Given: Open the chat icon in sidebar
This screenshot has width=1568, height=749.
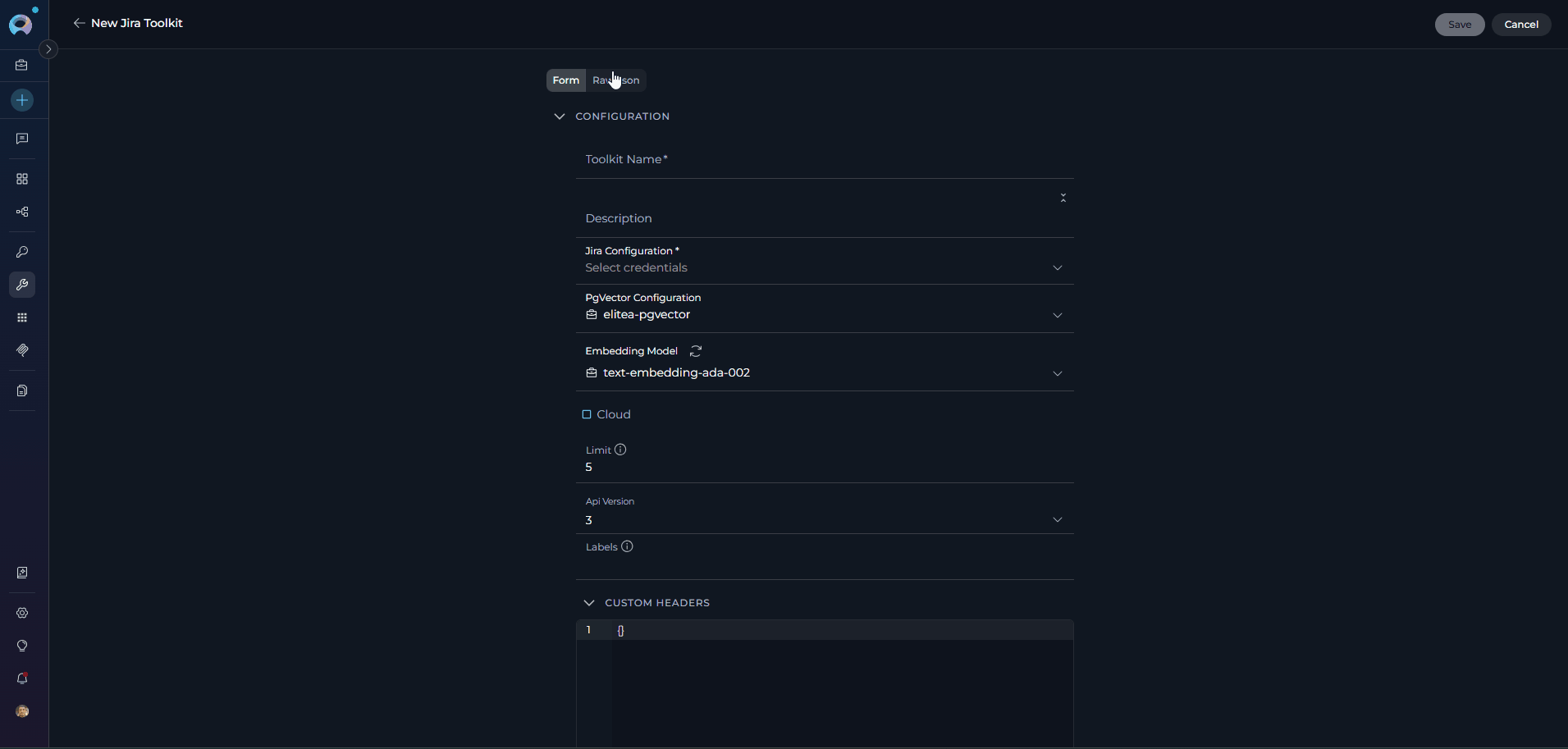Looking at the screenshot, I should click(x=22, y=139).
